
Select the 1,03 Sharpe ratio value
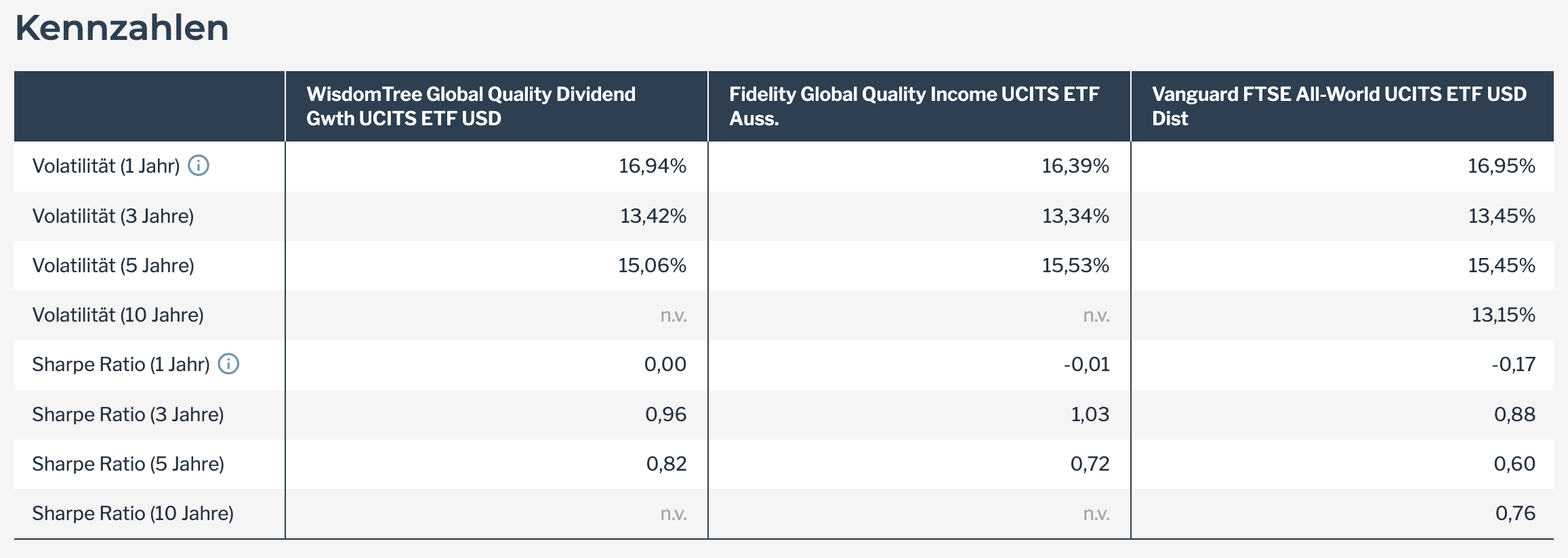tap(1090, 414)
